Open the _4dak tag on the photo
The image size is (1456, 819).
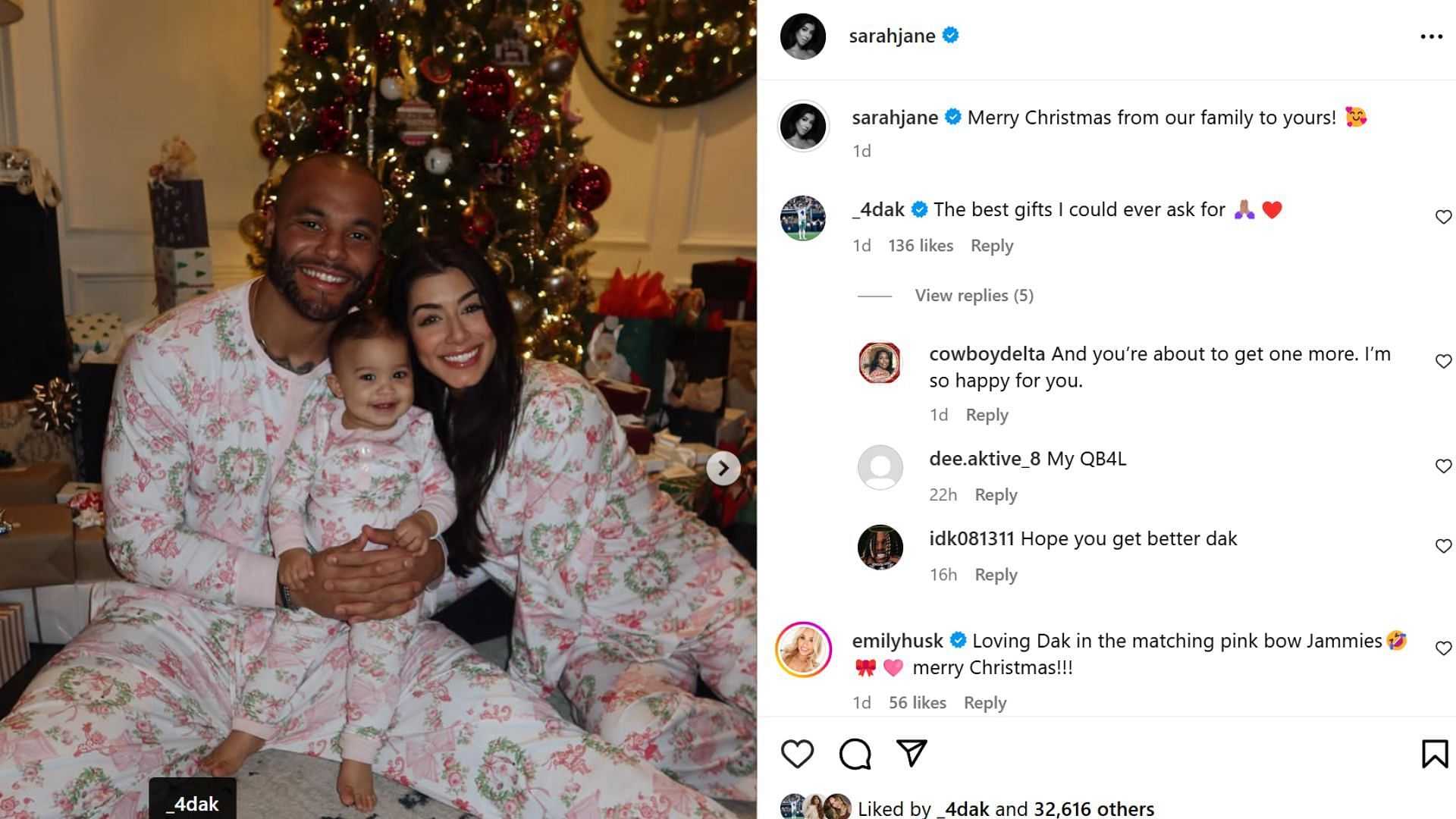pos(193,804)
